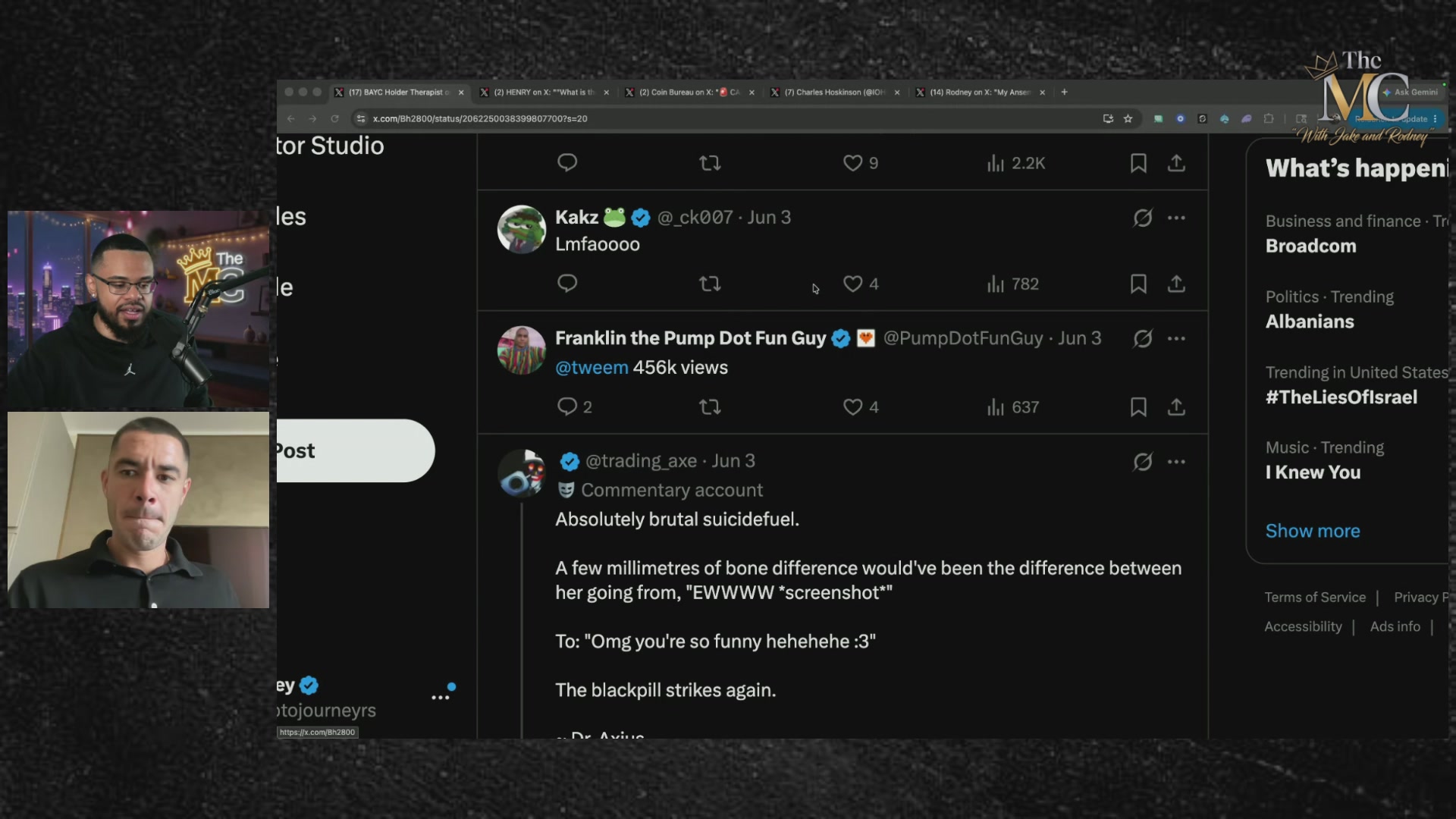Open more options on Kakz's post
This screenshot has height=819, width=1456.
(1176, 218)
